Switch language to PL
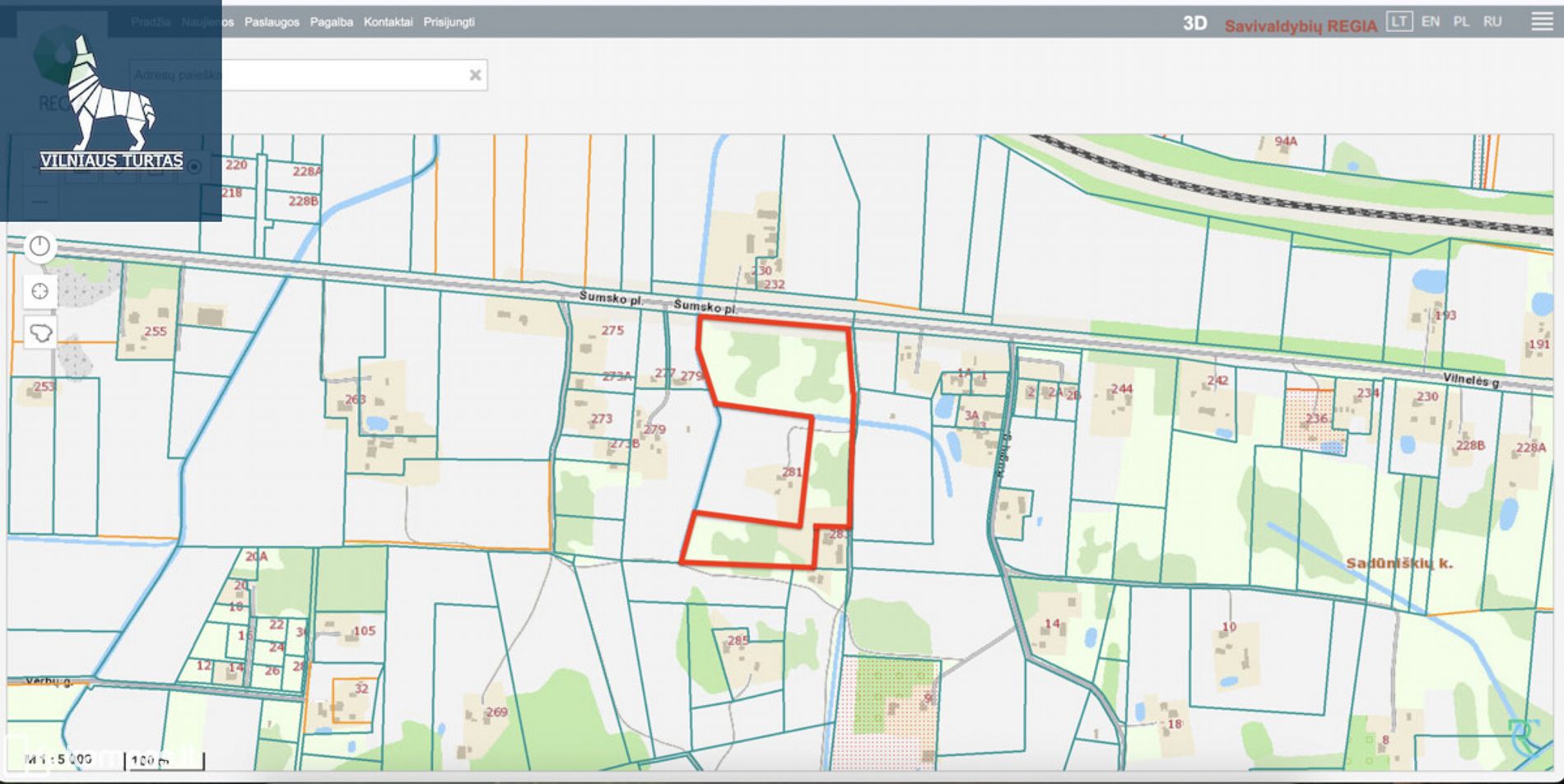The width and height of the screenshot is (1564, 784). coord(1461,21)
